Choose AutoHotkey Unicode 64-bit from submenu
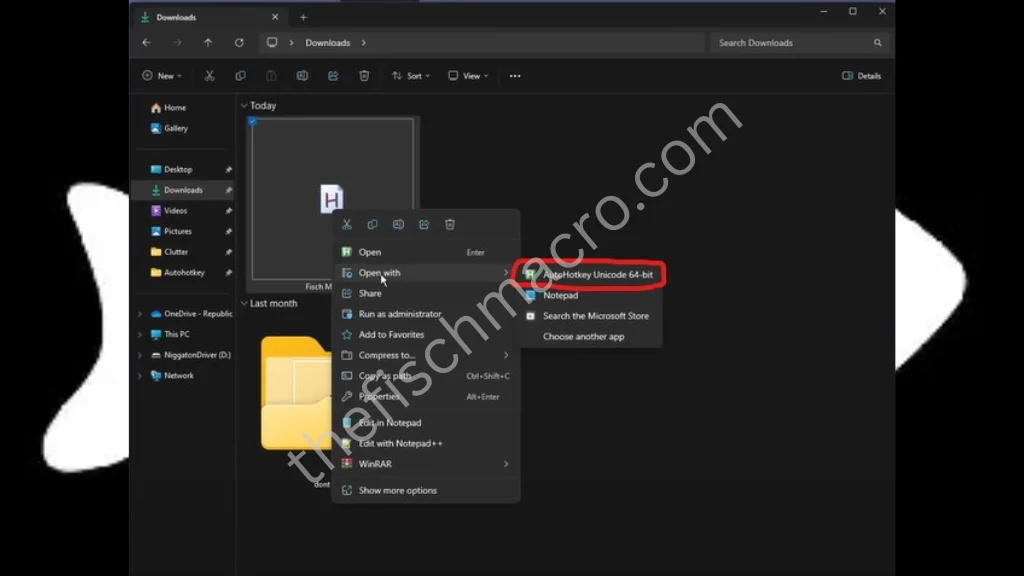Image resolution: width=1024 pixels, height=576 pixels. pyautogui.click(x=597, y=274)
